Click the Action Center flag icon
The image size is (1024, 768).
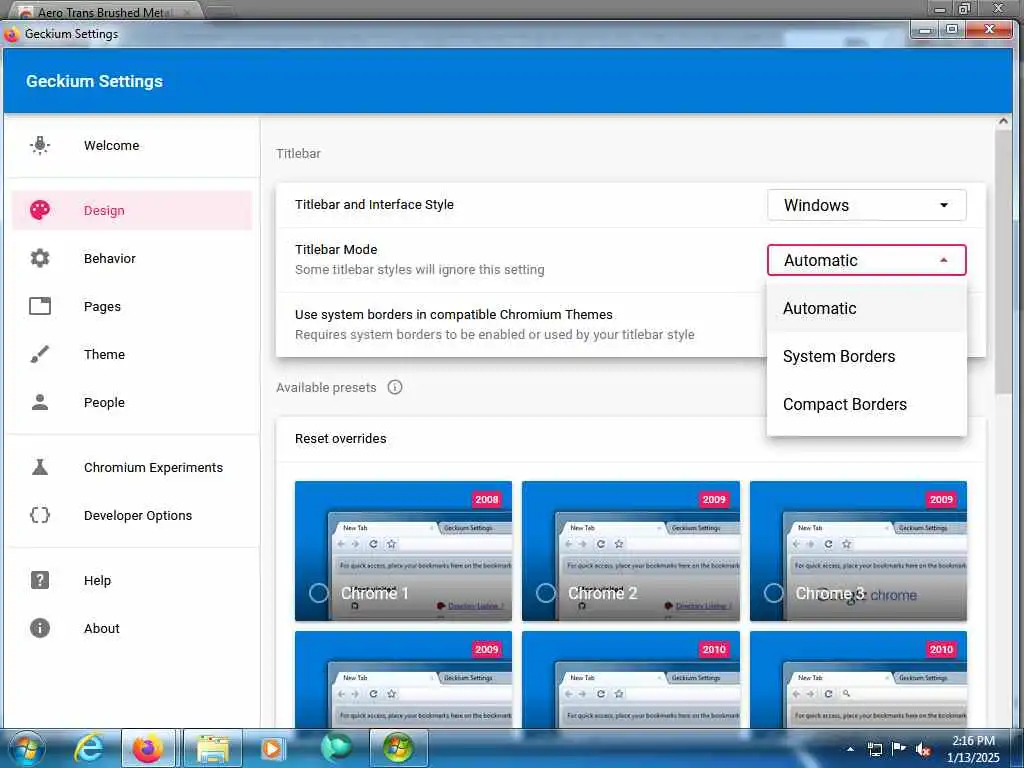pyautogui.click(x=899, y=748)
